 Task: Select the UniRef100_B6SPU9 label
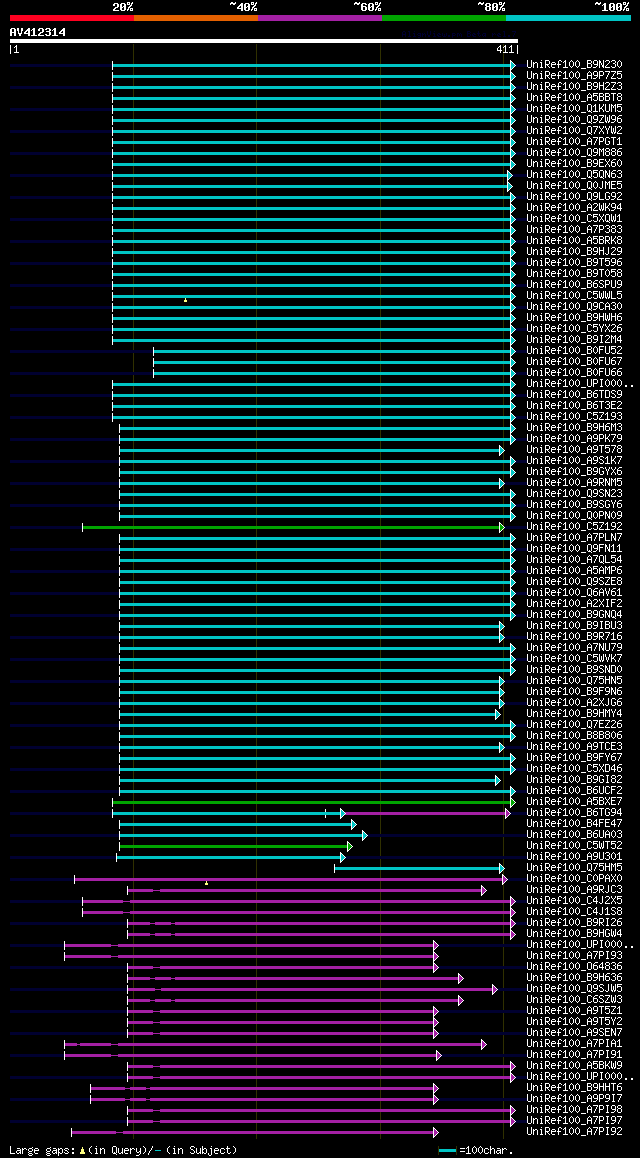pos(574,285)
